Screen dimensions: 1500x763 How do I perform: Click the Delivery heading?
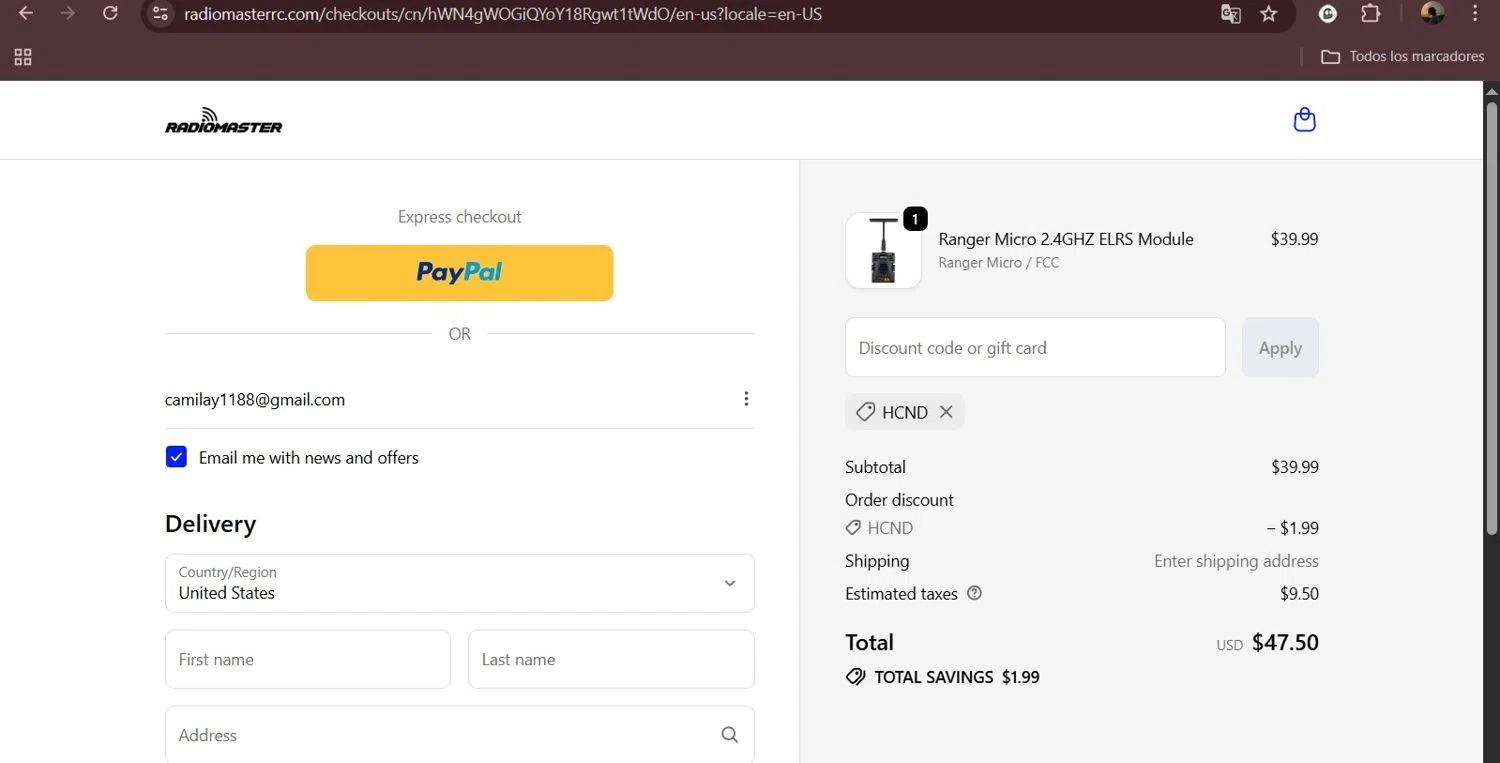[210, 524]
